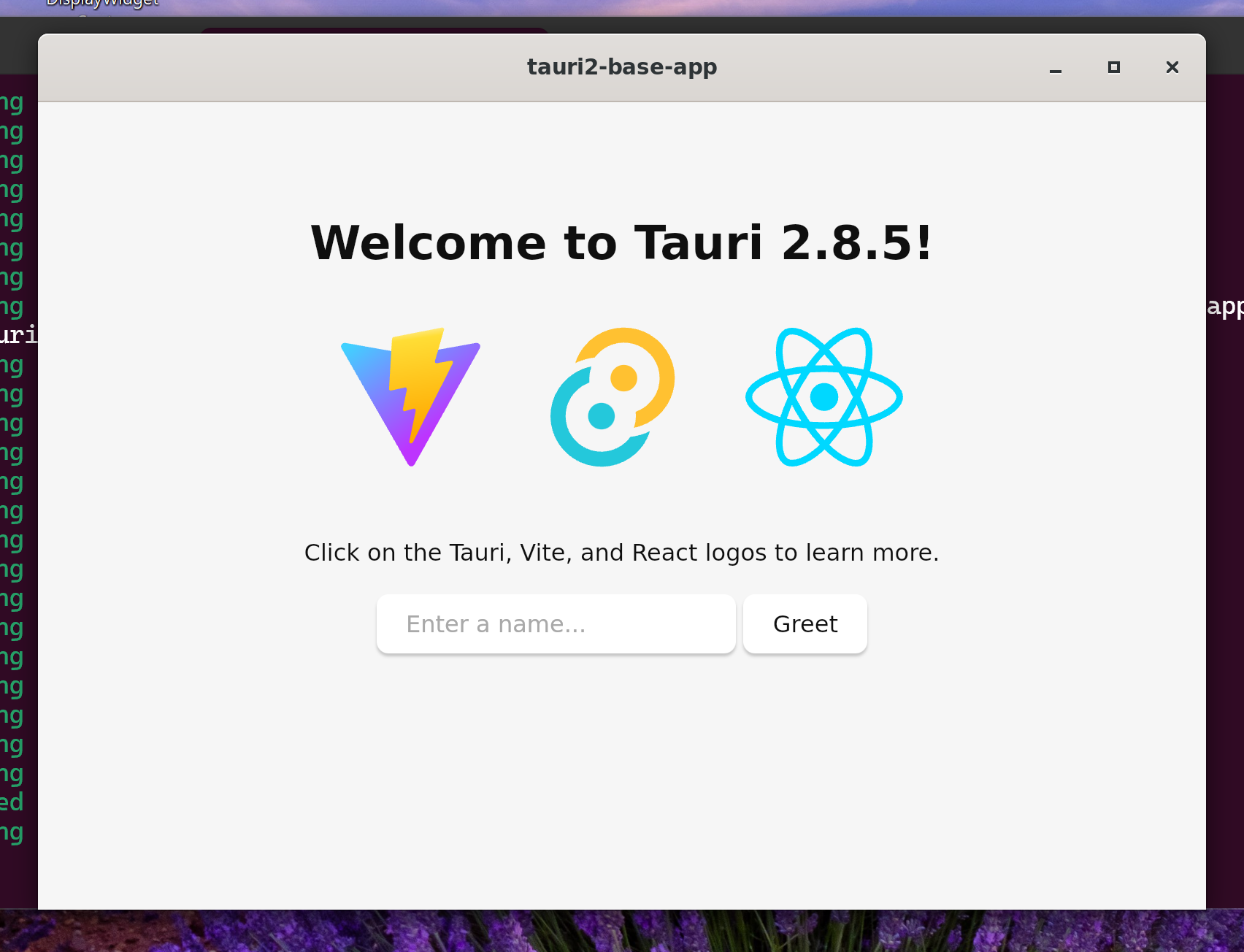Click the tauri2-base-app title bar text
This screenshot has width=1244, height=952.
click(622, 67)
